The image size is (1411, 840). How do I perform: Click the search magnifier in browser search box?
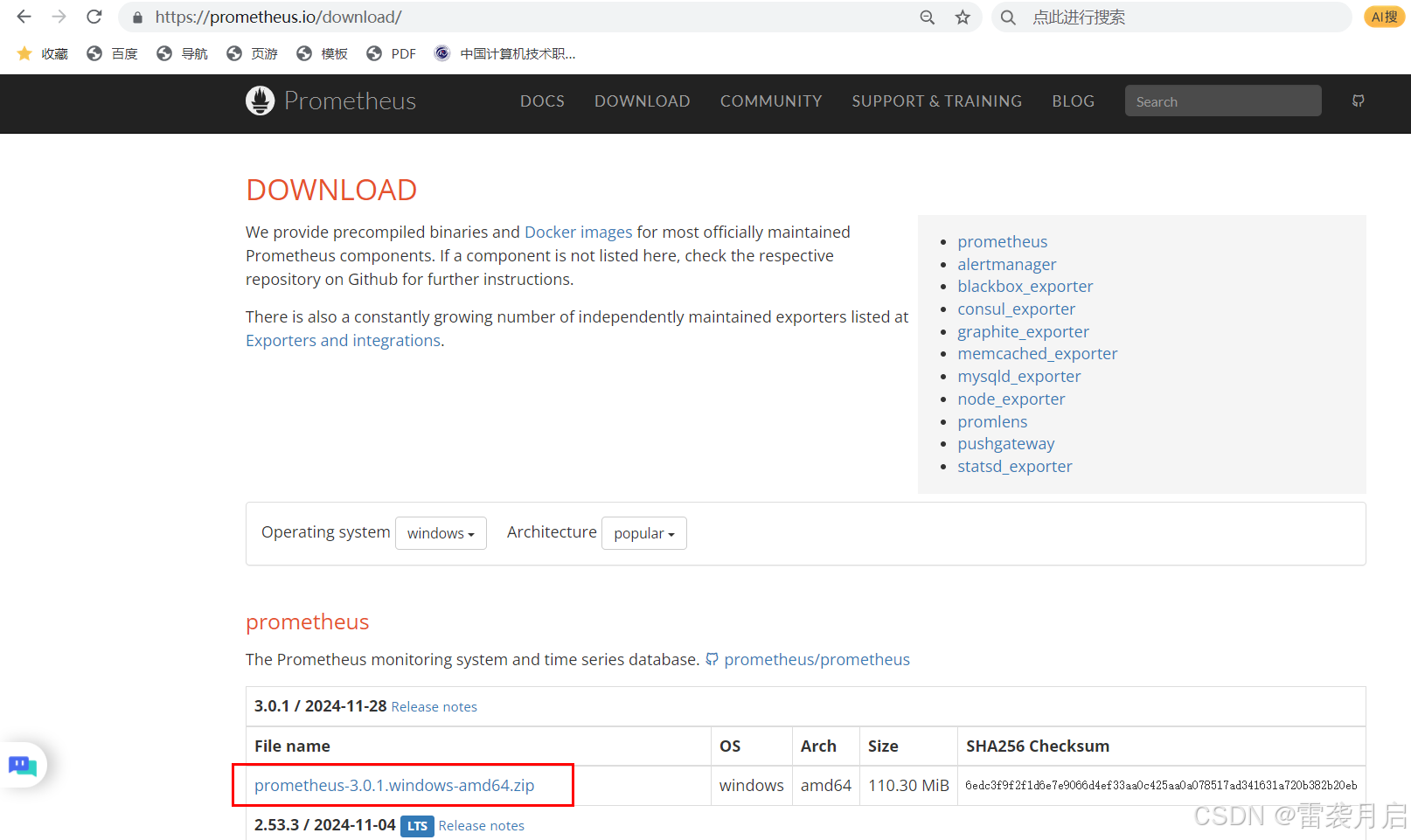(x=1008, y=17)
